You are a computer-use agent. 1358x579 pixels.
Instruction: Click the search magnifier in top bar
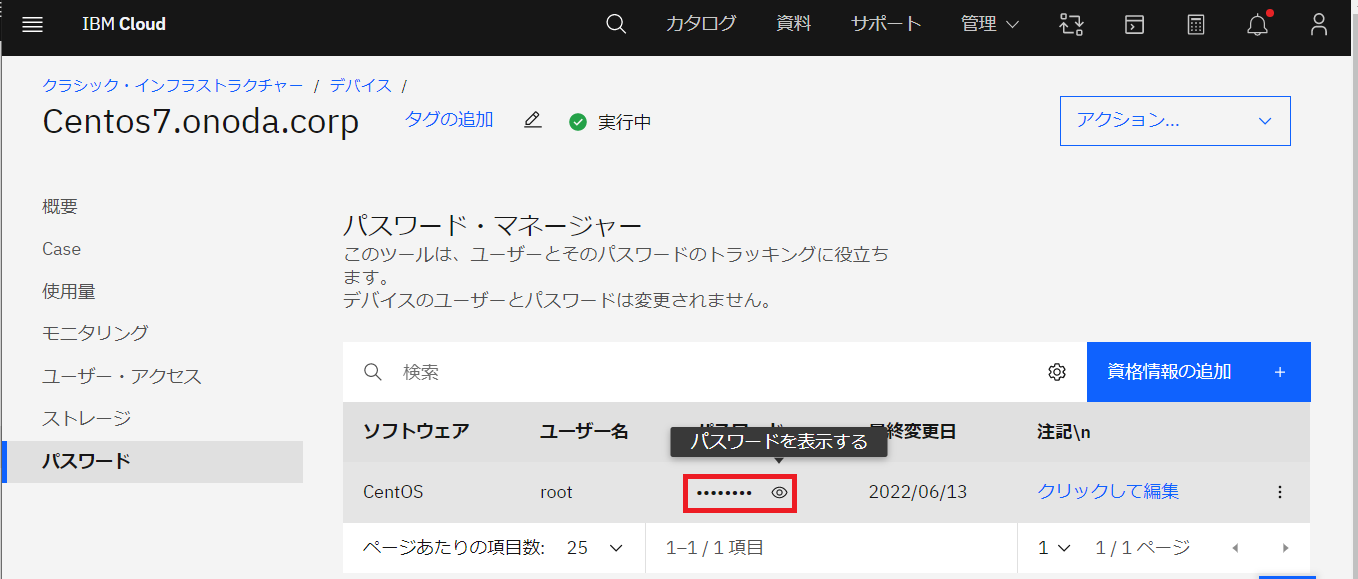[x=616, y=24]
